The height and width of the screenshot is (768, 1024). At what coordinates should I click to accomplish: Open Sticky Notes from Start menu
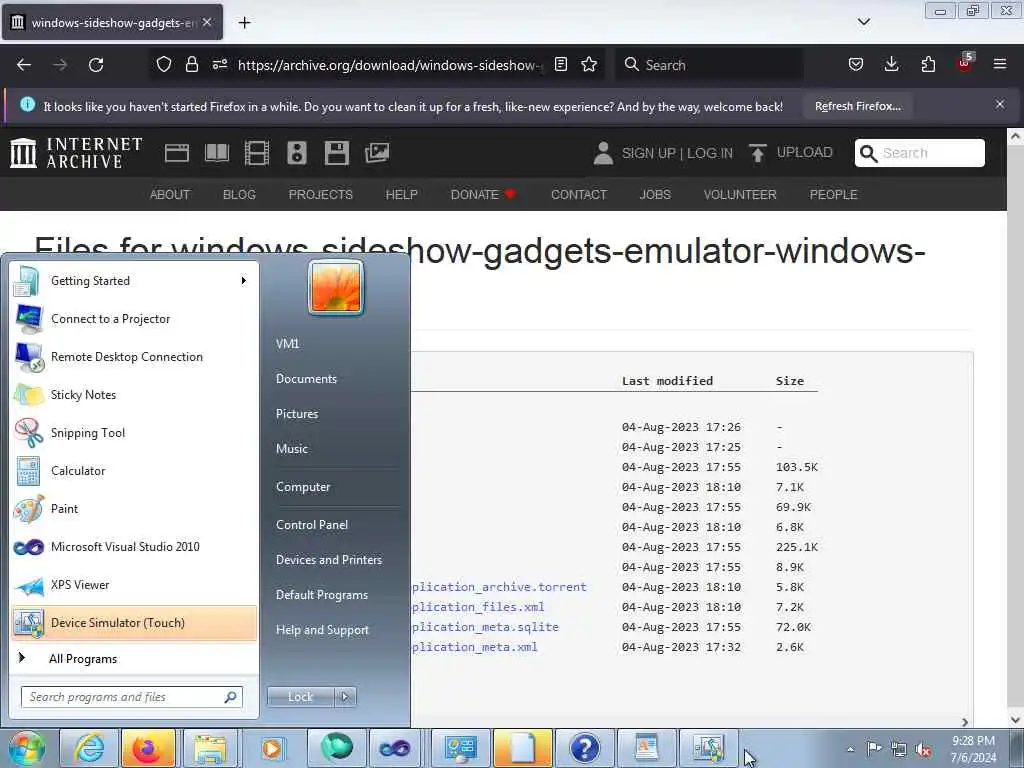pos(134,394)
